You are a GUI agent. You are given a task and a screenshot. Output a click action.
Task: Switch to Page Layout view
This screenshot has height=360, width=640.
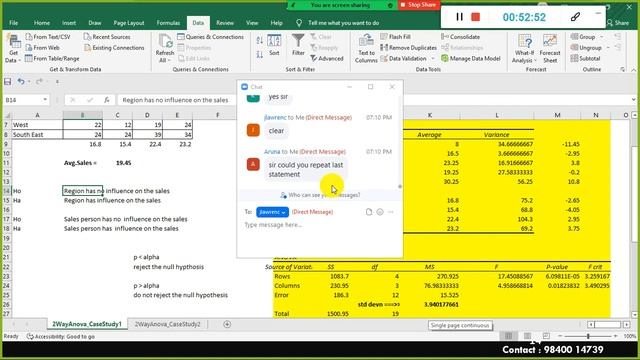(527, 336)
